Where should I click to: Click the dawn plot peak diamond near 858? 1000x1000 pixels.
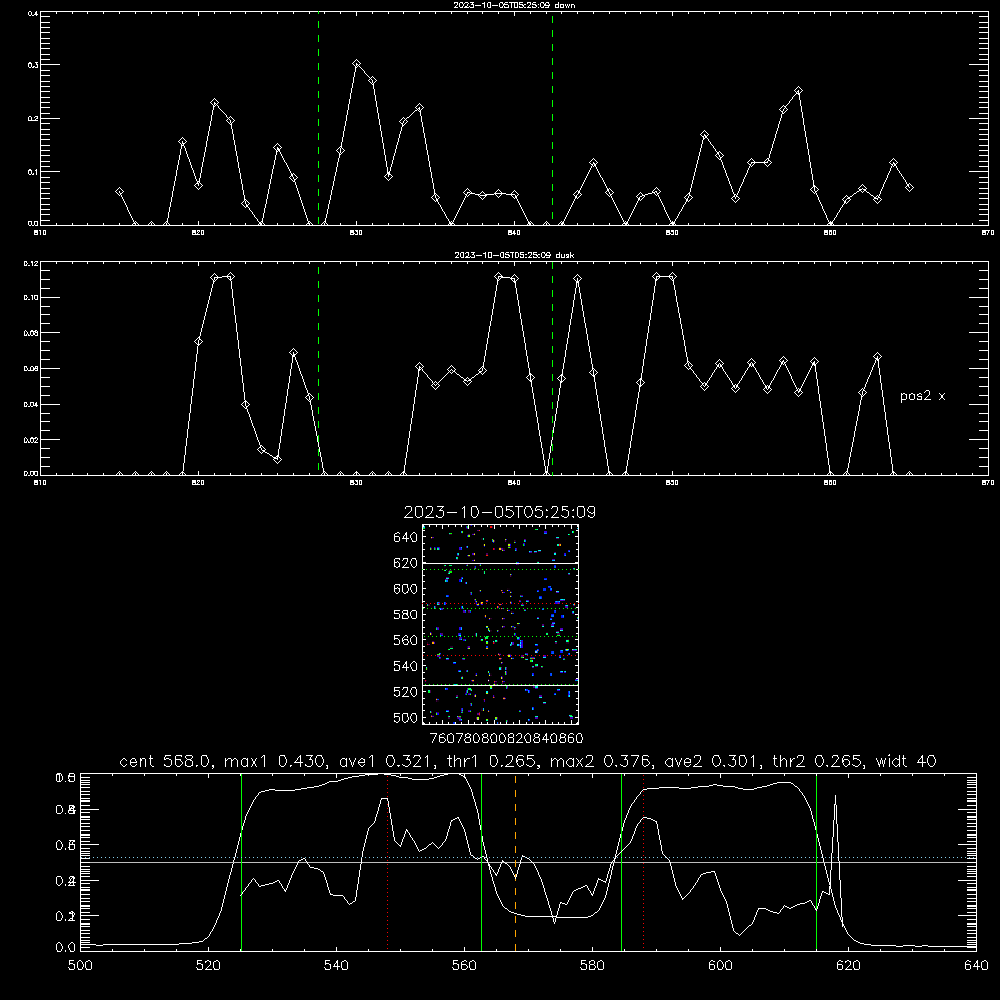[x=798, y=91]
